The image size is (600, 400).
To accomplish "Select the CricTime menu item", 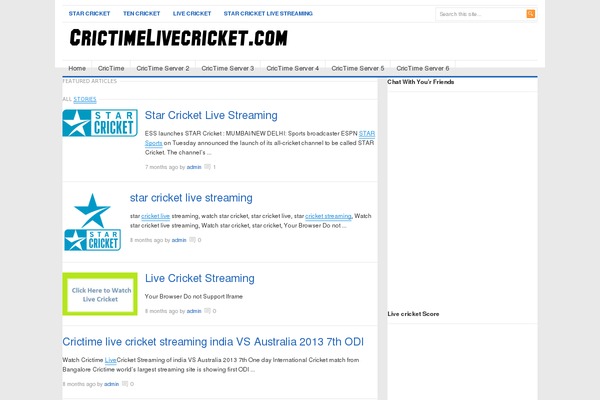I will pos(111,68).
